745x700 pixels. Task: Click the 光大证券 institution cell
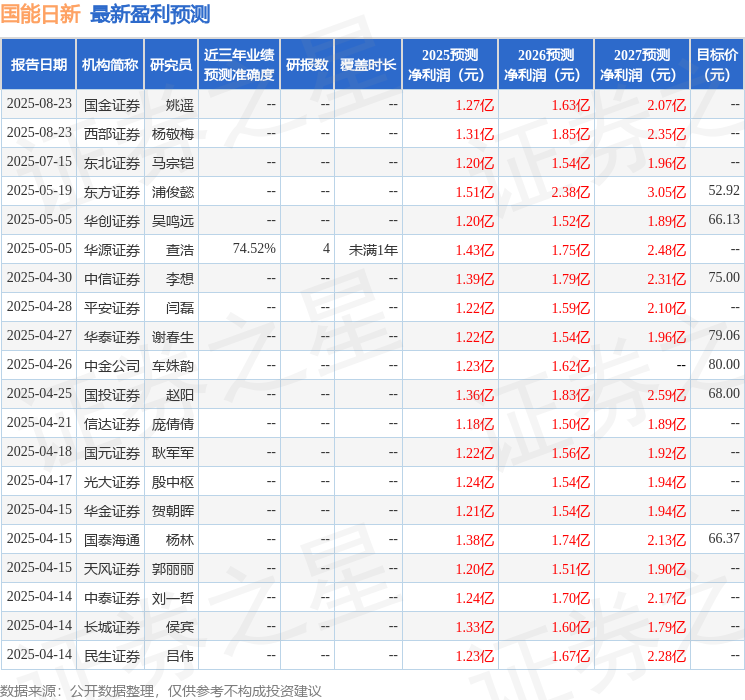tap(112, 482)
